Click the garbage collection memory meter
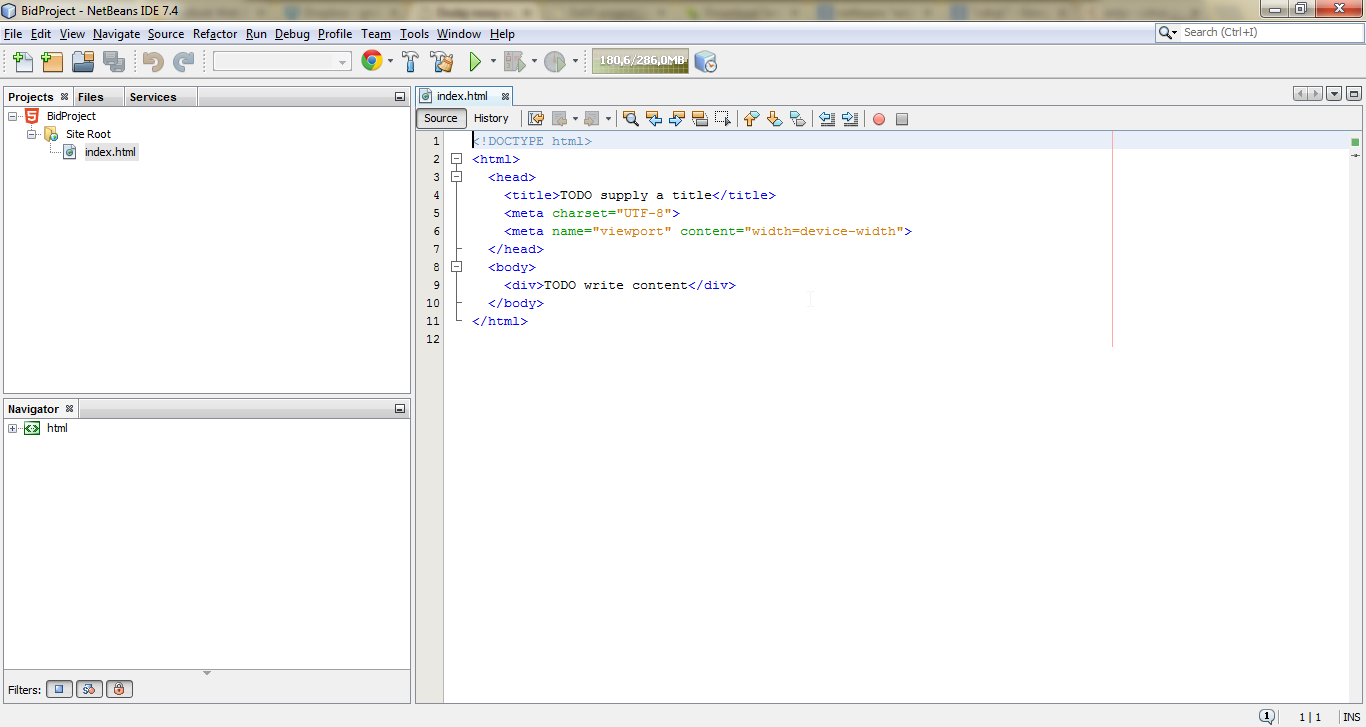The image size is (1366, 727). pyautogui.click(x=640, y=61)
